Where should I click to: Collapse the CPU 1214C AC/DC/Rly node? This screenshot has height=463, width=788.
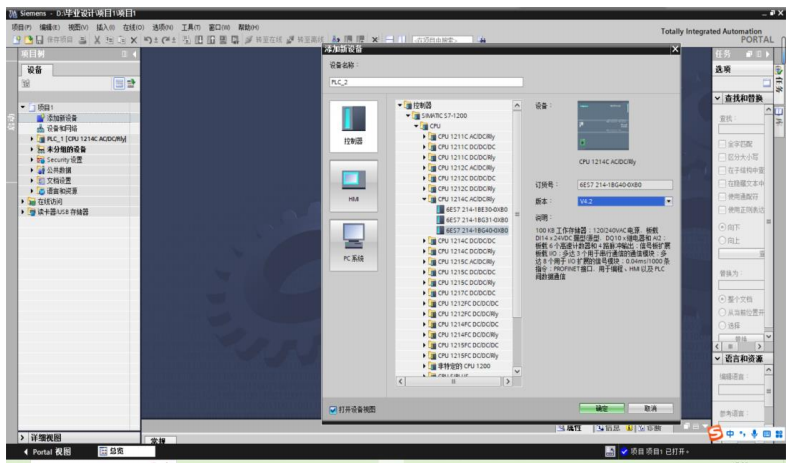tap(424, 199)
